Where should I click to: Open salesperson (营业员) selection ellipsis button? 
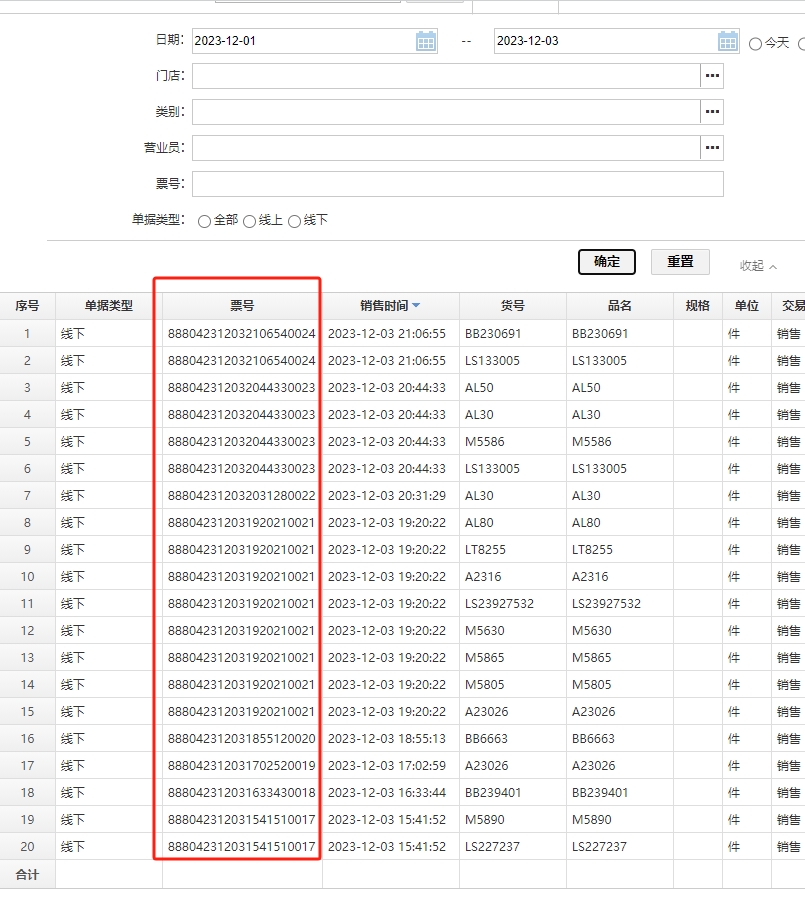point(712,148)
